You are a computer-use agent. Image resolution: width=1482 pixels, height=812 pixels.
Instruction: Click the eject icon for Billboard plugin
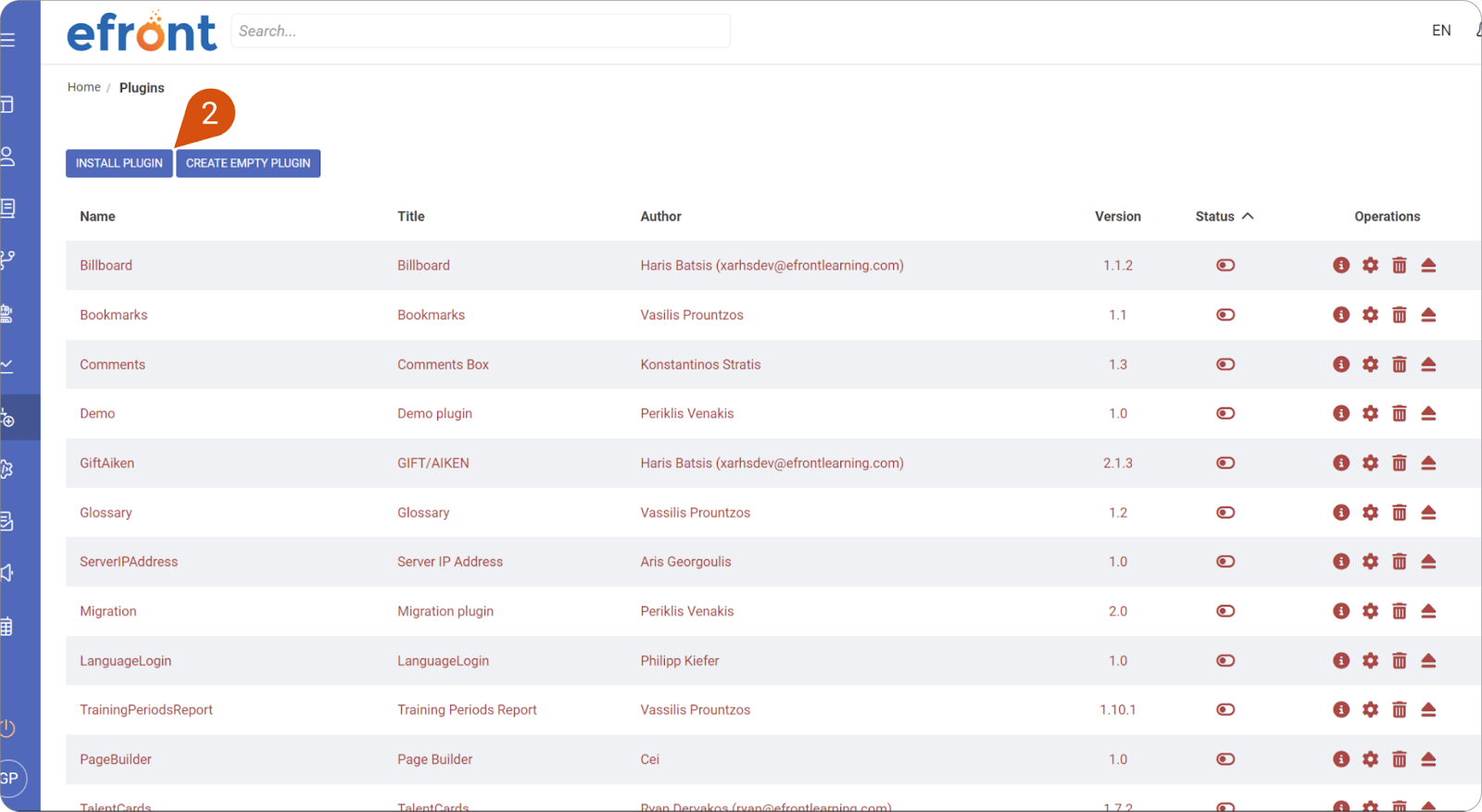[1428, 265]
